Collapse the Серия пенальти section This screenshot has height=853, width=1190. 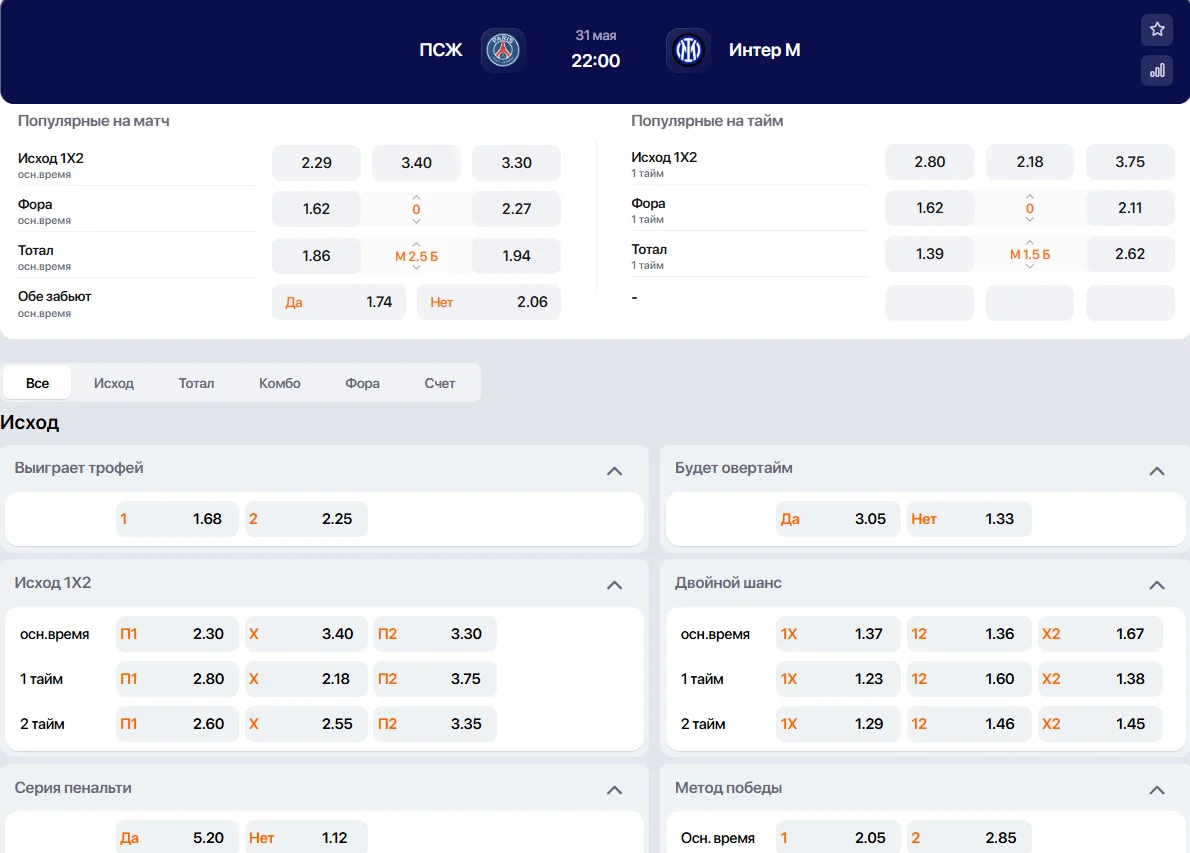pyautogui.click(x=615, y=790)
